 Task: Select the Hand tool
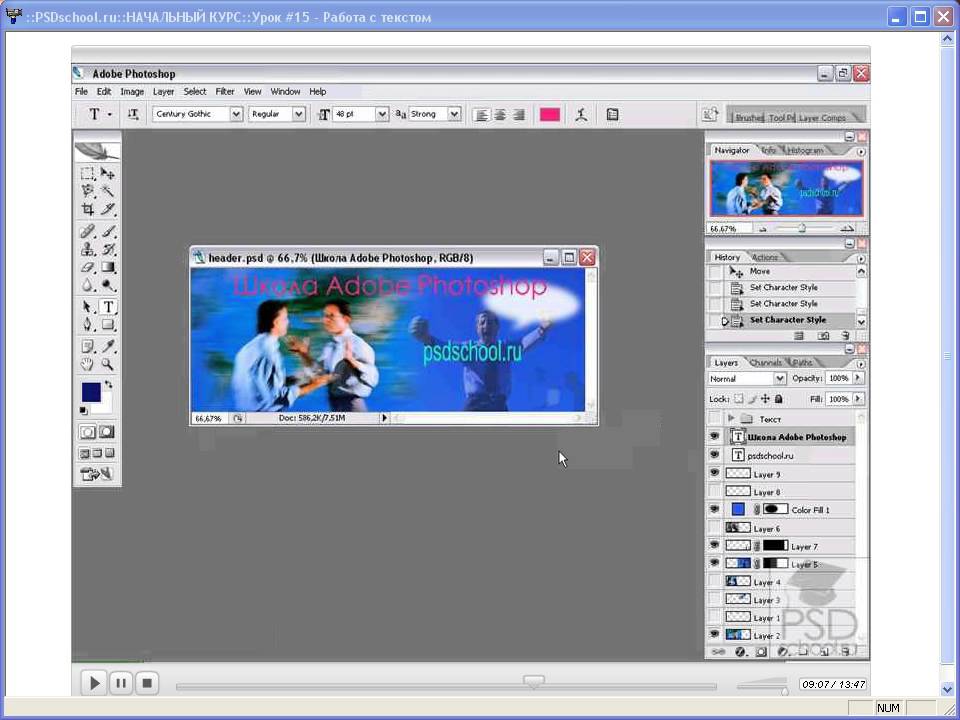tap(88, 364)
